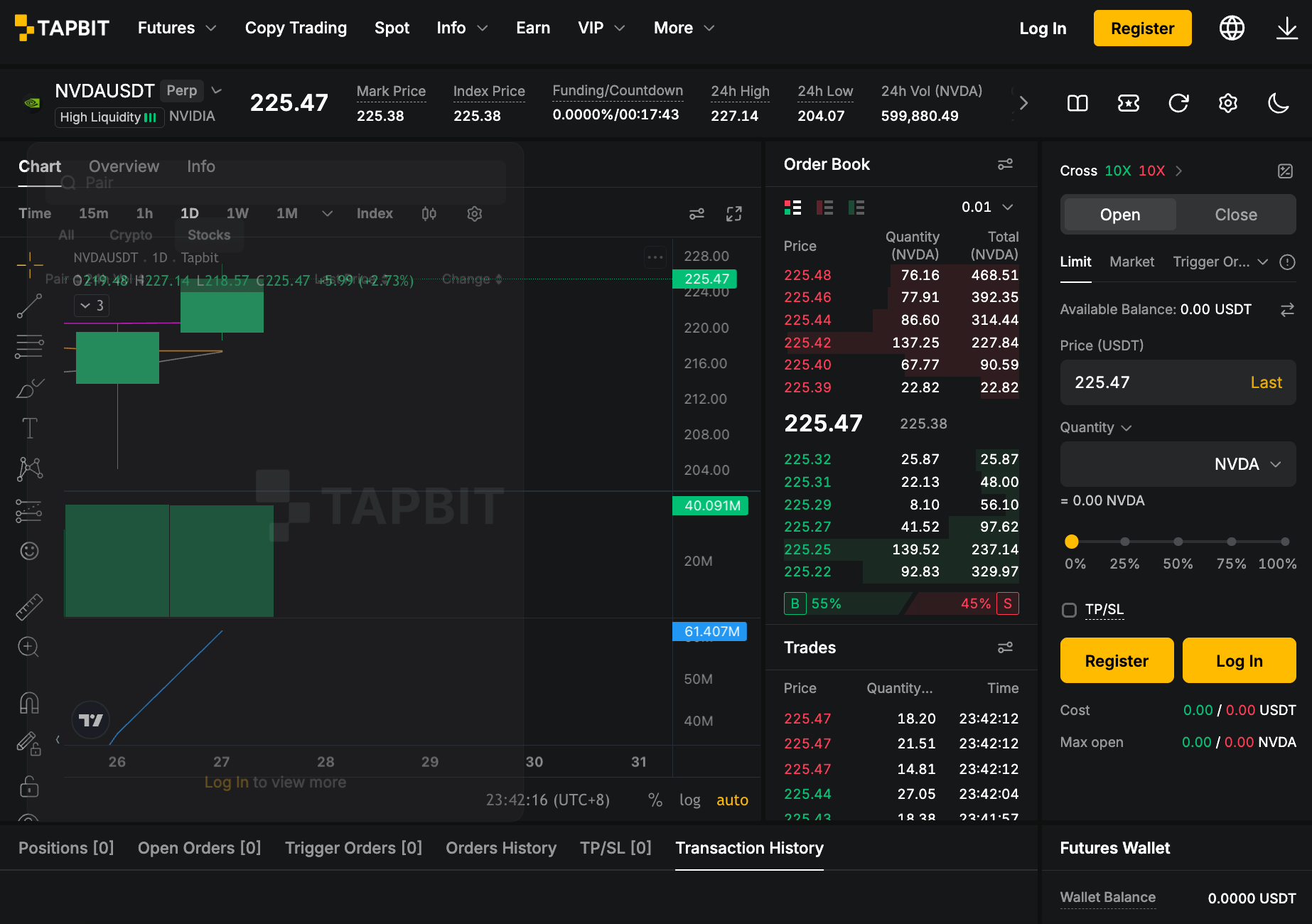Viewport: 1312px width, 924px height.
Task: Select the trend line drawing tool
Action: click(30, 306)
